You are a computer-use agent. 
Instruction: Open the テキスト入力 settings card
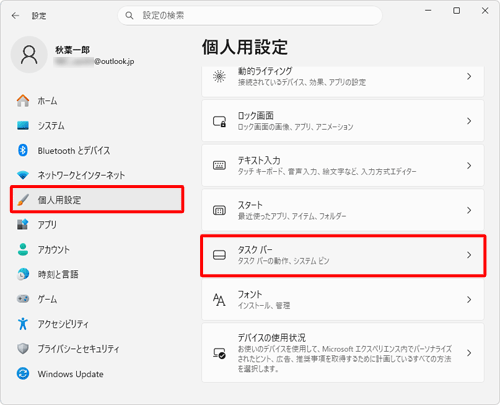point(343,166)
